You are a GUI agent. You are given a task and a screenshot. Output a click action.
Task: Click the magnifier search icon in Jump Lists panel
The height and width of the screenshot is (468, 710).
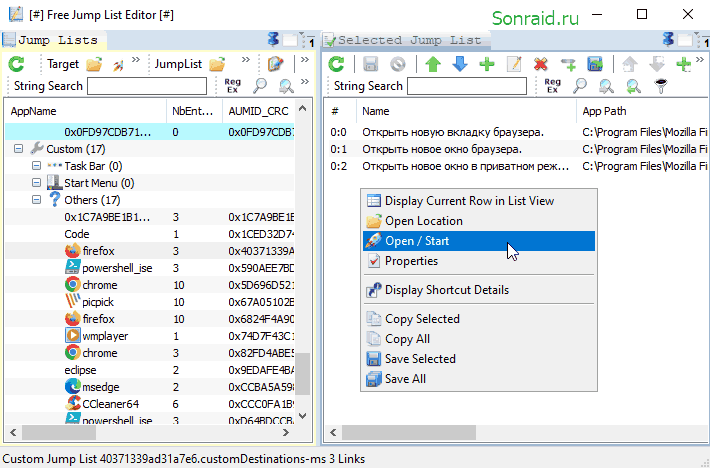pos(260,86)
